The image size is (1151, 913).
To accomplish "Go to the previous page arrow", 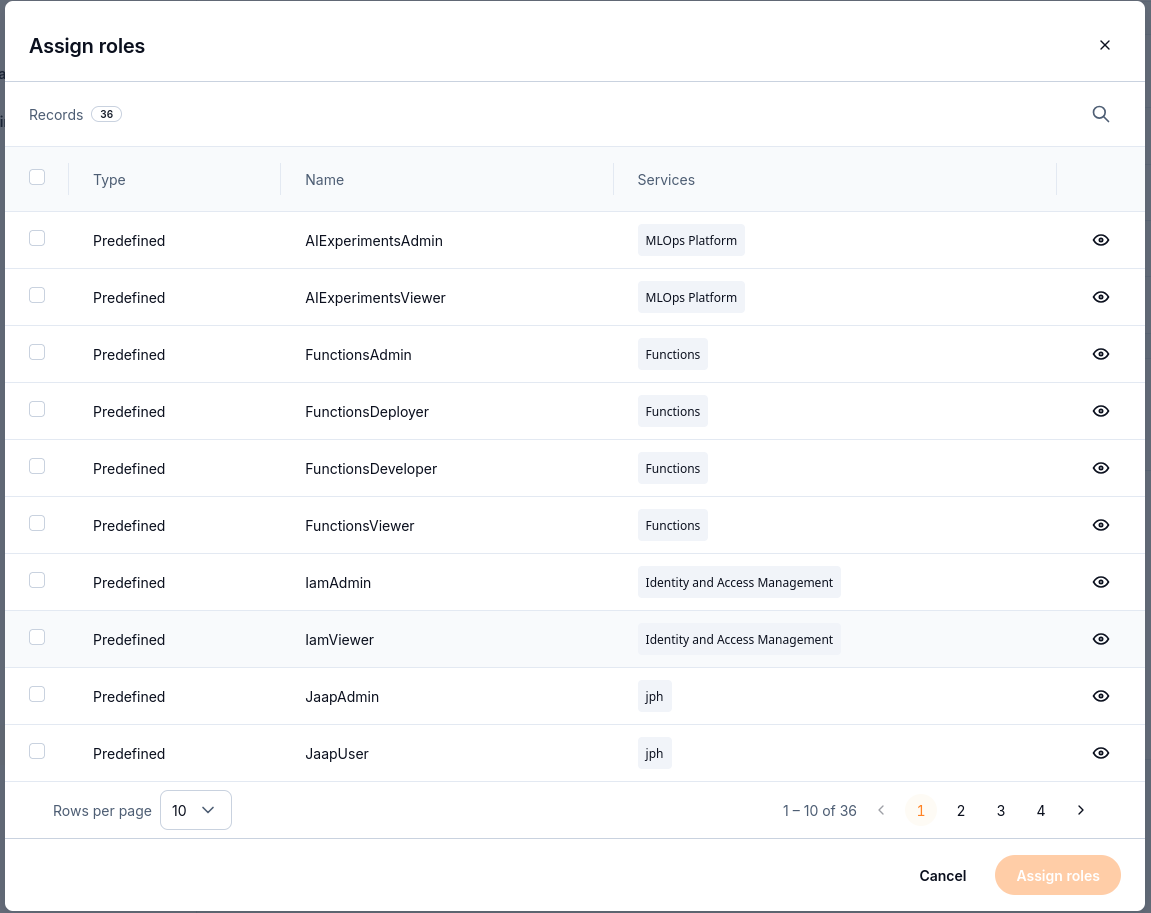I will 881,810.
